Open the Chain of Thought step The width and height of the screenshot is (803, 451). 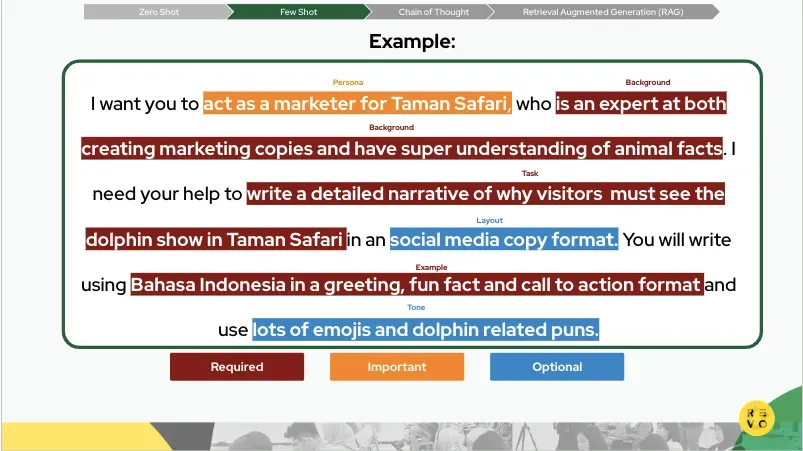433,12
